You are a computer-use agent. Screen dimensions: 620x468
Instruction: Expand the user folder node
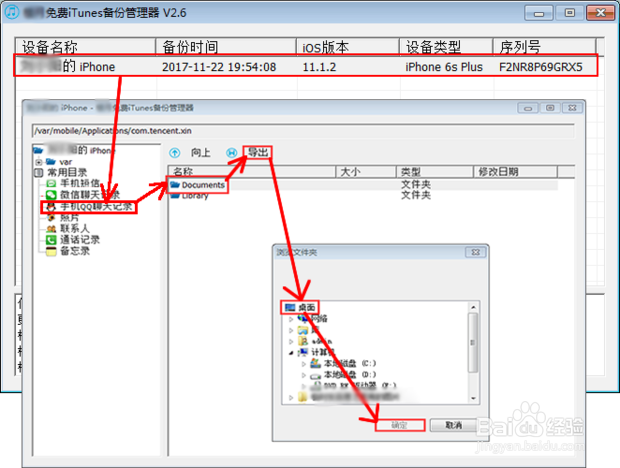(291, 341)
